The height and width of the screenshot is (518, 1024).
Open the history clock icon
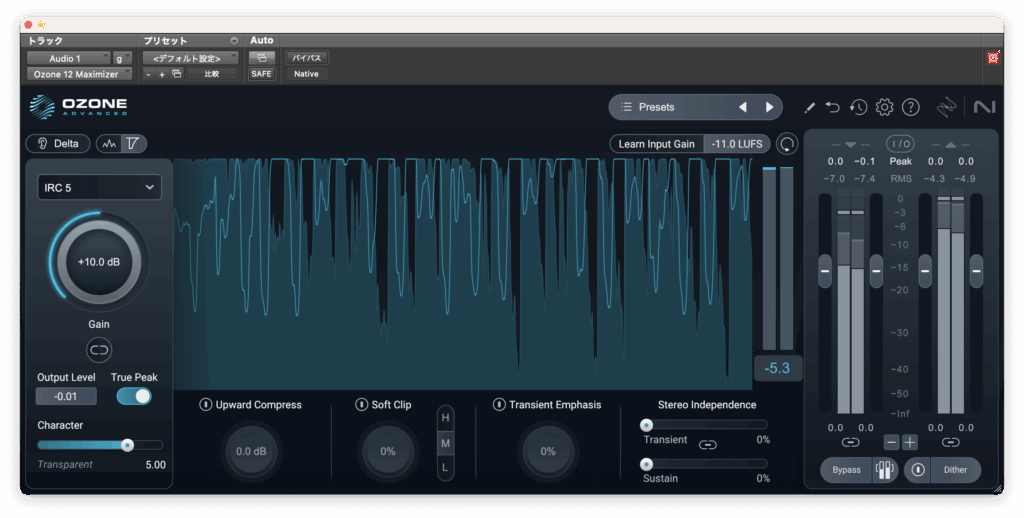(x=858, y=107)
